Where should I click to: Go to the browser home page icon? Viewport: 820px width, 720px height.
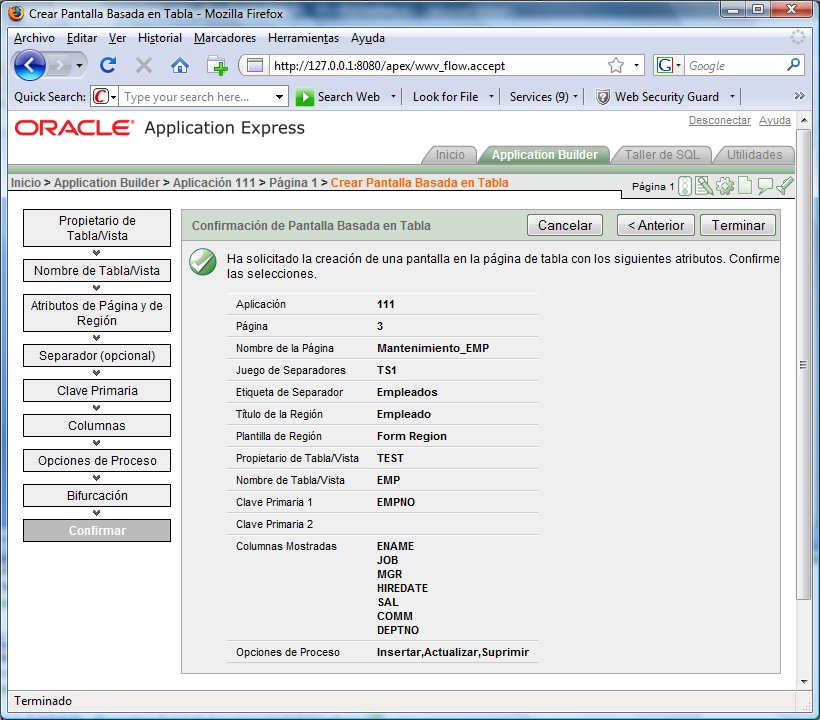click(x=180, y=65)
